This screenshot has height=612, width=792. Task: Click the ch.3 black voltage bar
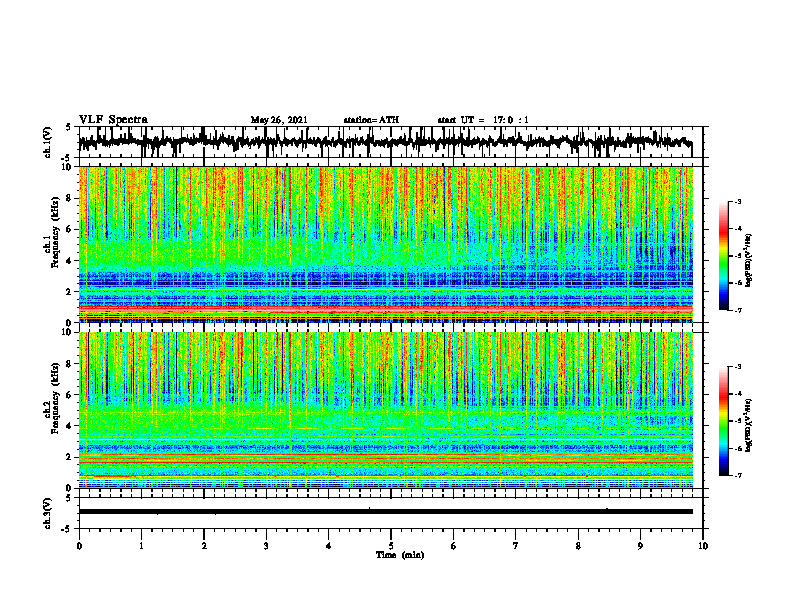(x=385, y=512)
